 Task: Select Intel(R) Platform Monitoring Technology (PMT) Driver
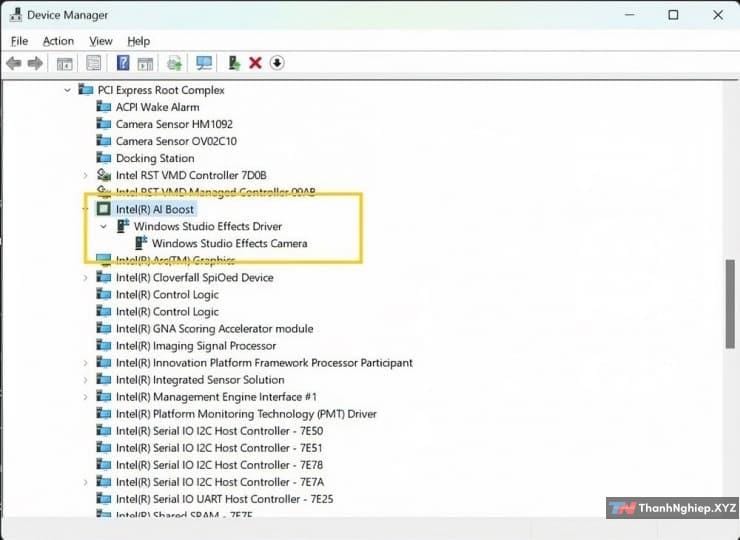(x=246, y=413)
